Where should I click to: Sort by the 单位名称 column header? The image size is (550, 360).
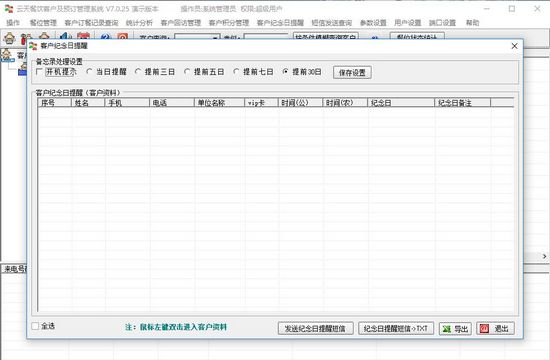point(219,103)
